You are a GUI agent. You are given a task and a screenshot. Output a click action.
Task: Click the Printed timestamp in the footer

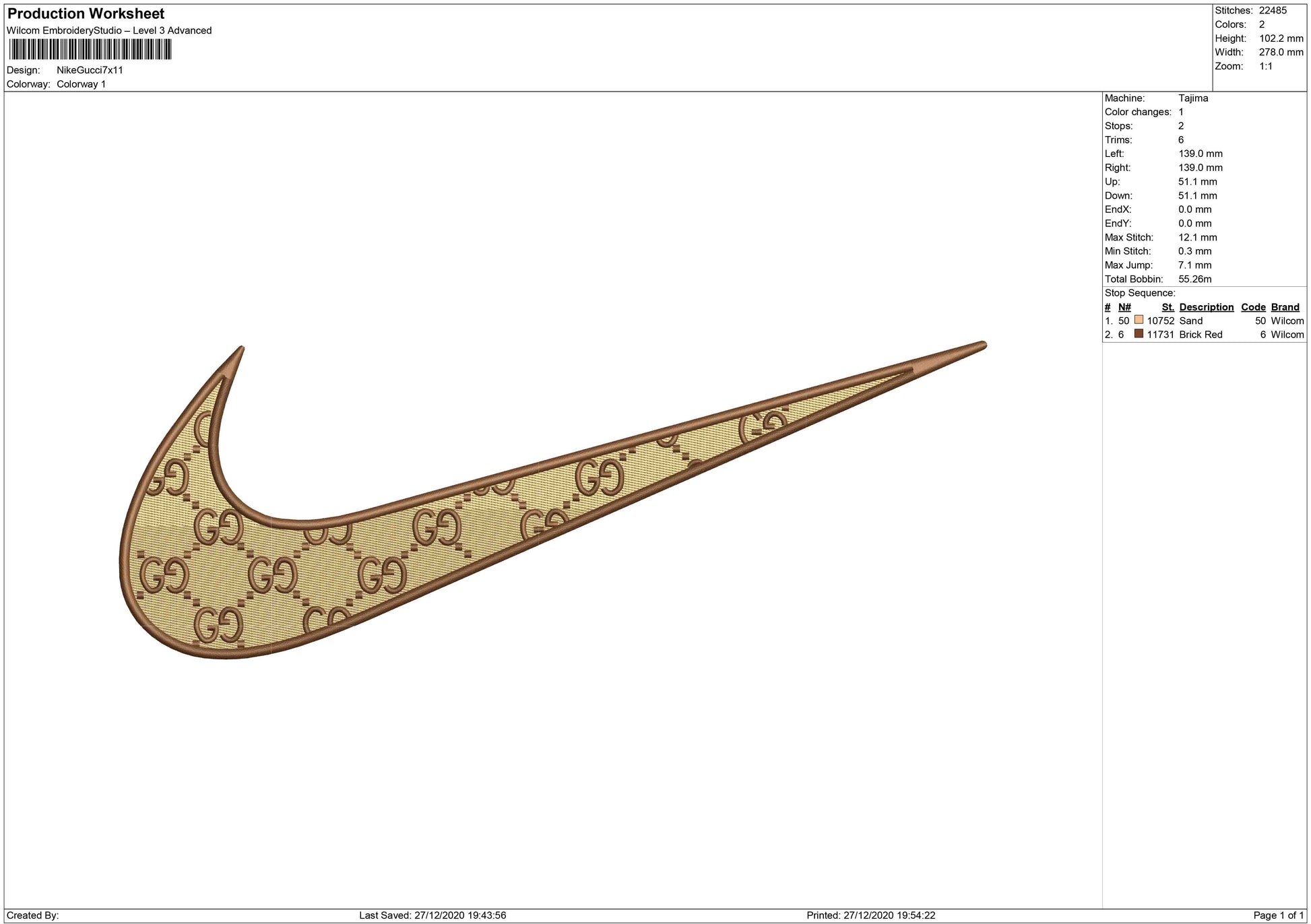pyautogui.click(x=870, y=915)
